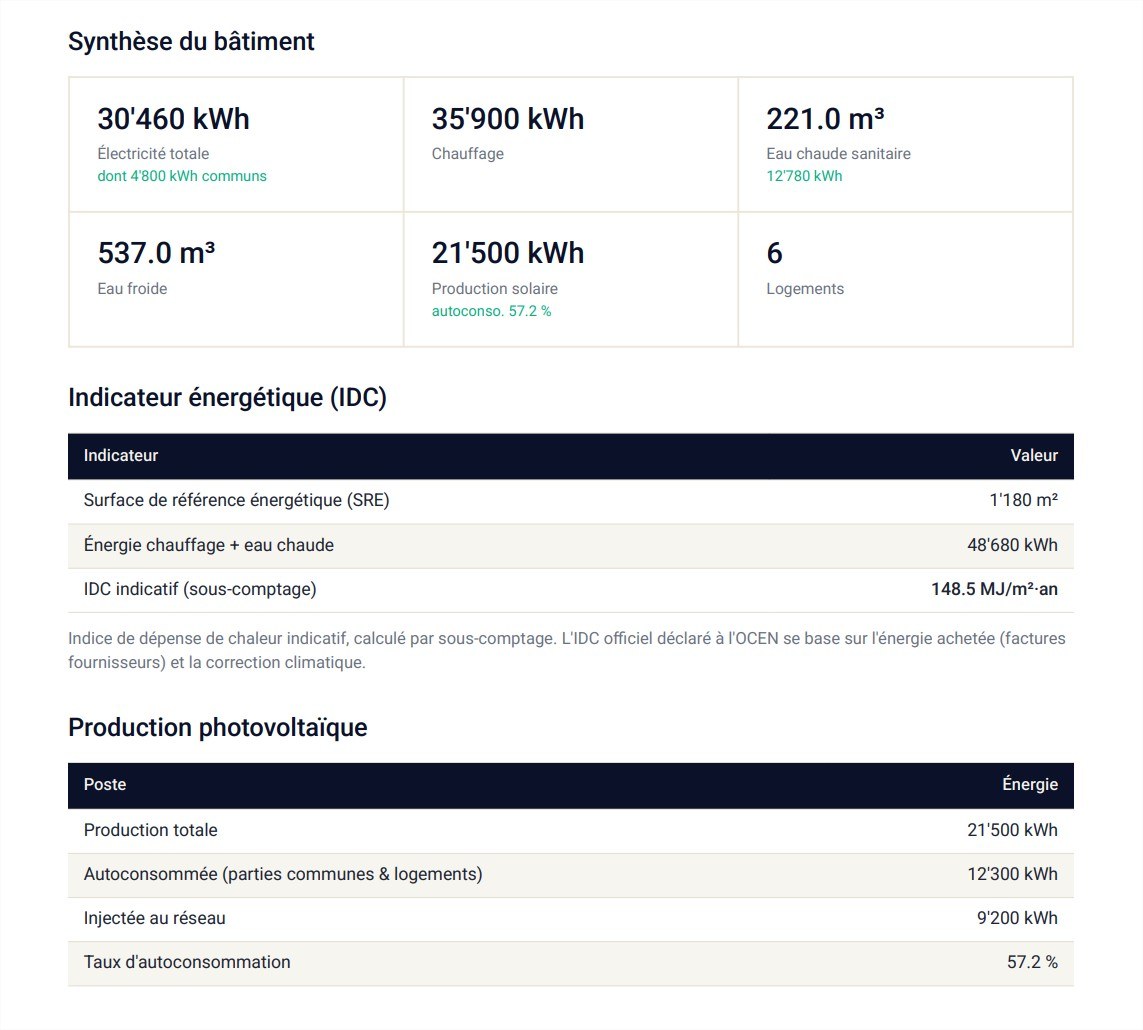The height and width of the screenshot is (1030, 1143).
Task: Click the 'Énergie' column header
Action: click(1030, 784)
